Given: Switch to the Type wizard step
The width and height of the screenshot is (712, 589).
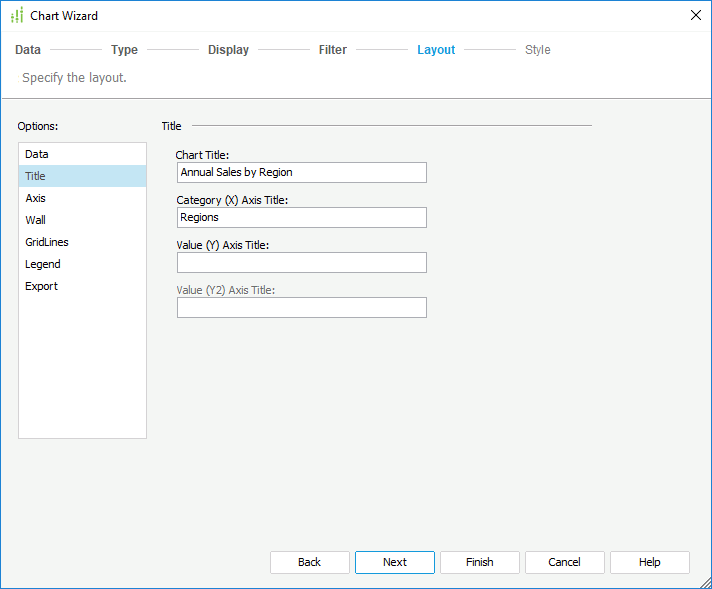Looking at the screenshot, I should 124,50.
